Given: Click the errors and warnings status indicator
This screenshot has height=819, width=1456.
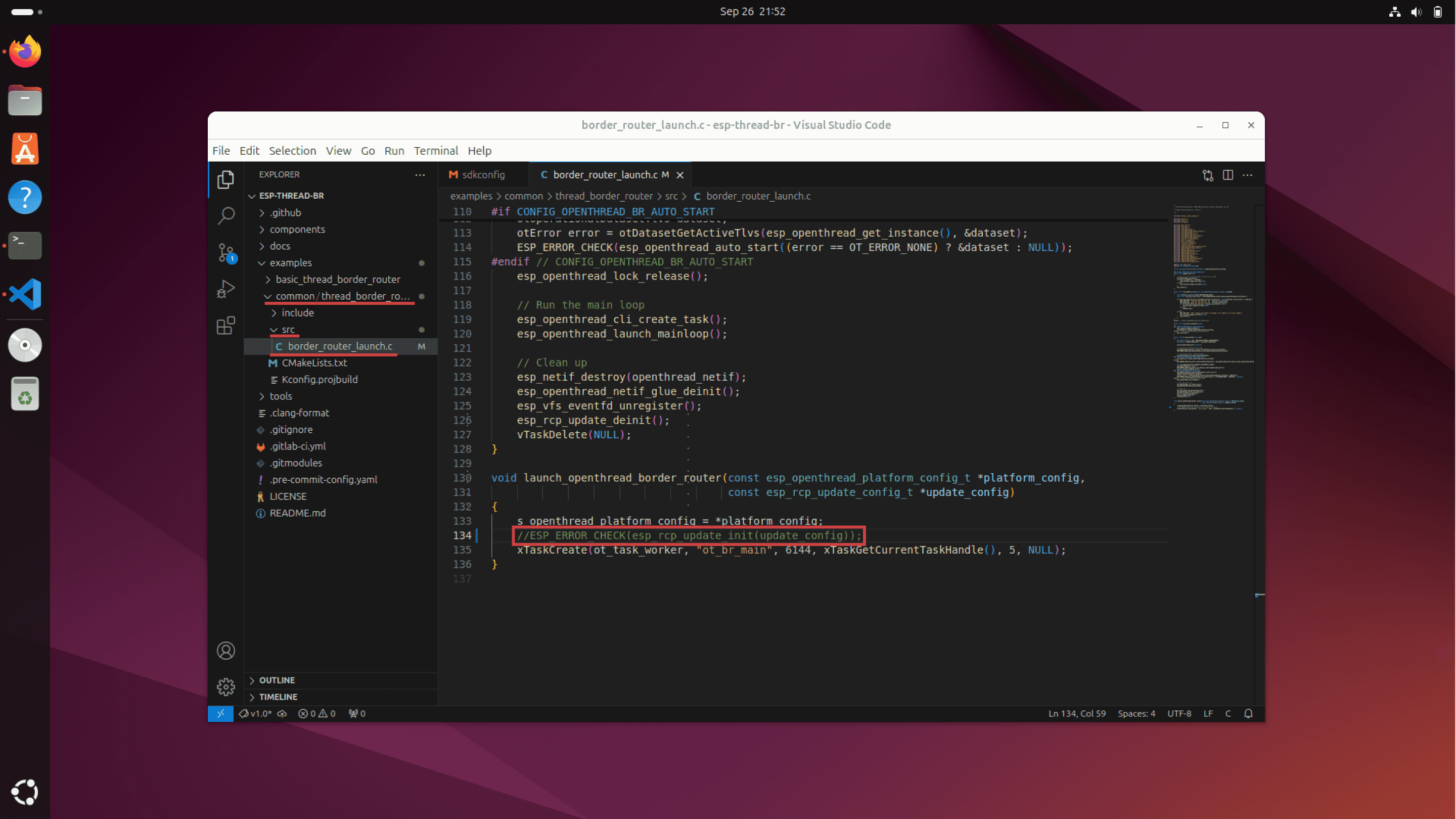Looking at the screenshot, I should 316,713.
